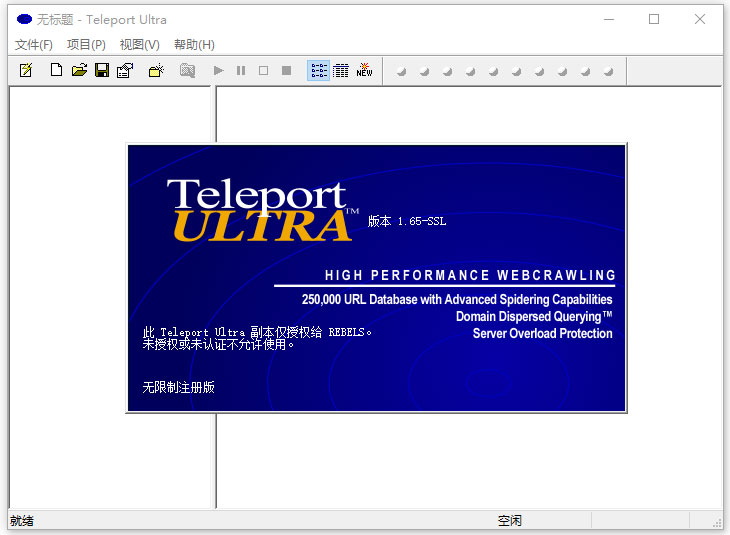Click the 无限制注册版 text on the splash
The image size is (730, 535).
pyautogui.click(x=178, y=387)
